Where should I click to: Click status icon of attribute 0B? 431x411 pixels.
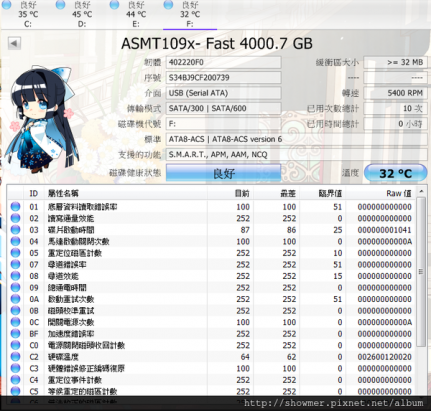pyautogui.click(x=15, y=311)
